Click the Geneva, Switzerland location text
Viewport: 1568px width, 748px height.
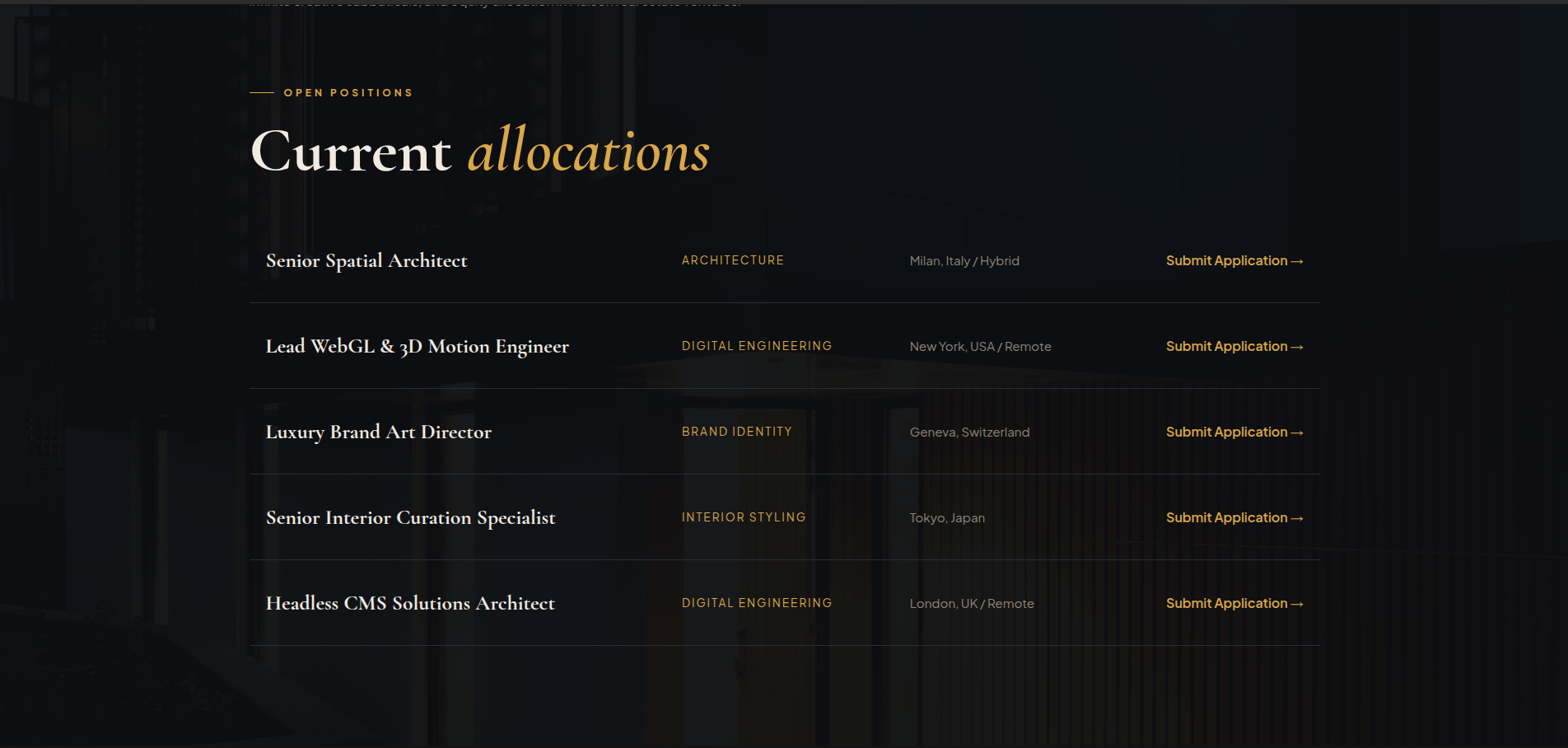click(x=970, y=432)
